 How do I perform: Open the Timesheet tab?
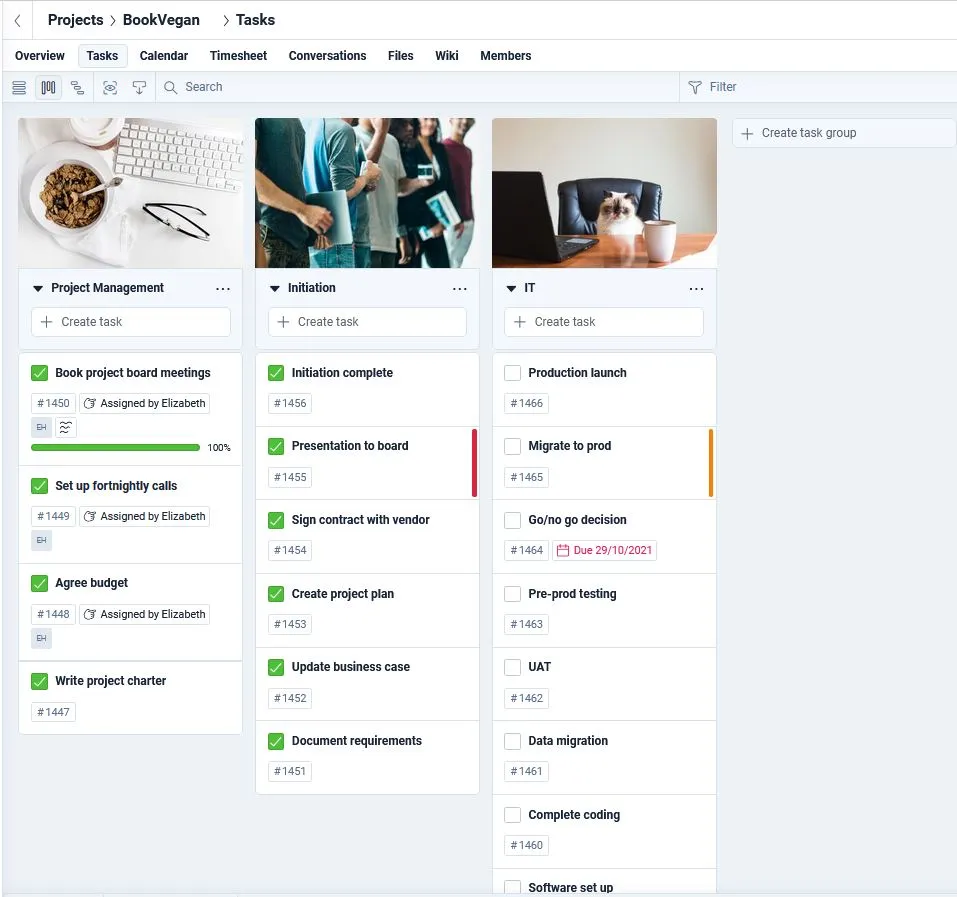click(x=238, y=56)
